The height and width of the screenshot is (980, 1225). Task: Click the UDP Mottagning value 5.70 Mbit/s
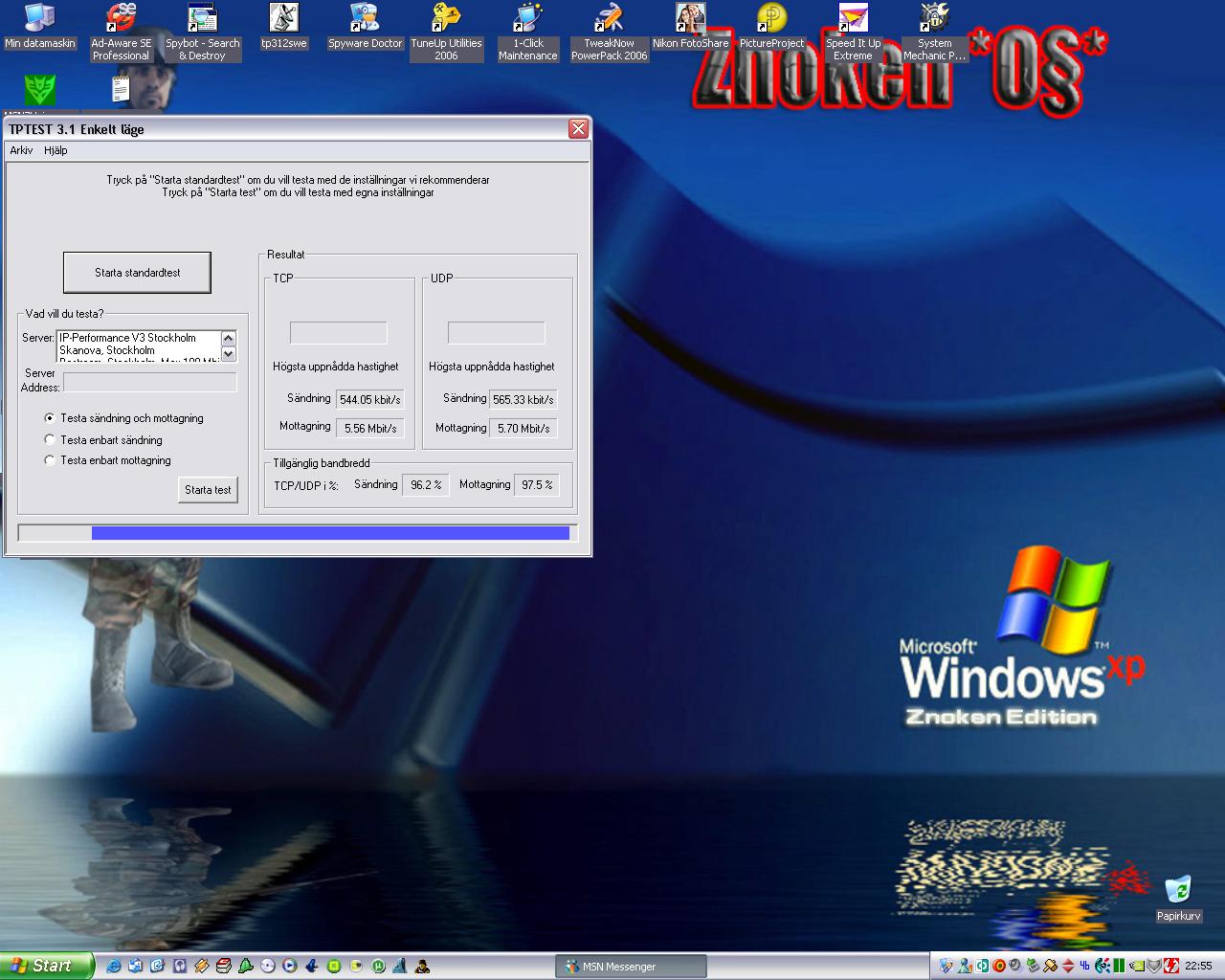coord(523,429)
